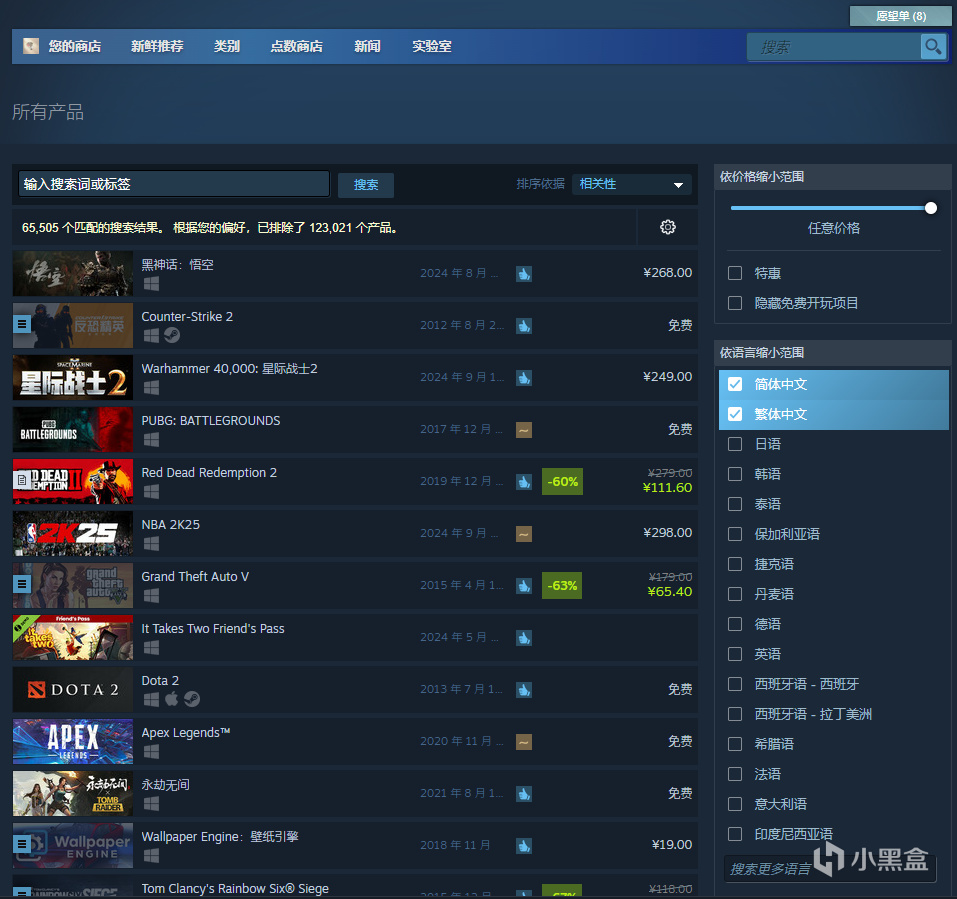The image size is (957, 899).
Task: Click mixed review icon for NBA 2K25
Action: coord(524,533)
